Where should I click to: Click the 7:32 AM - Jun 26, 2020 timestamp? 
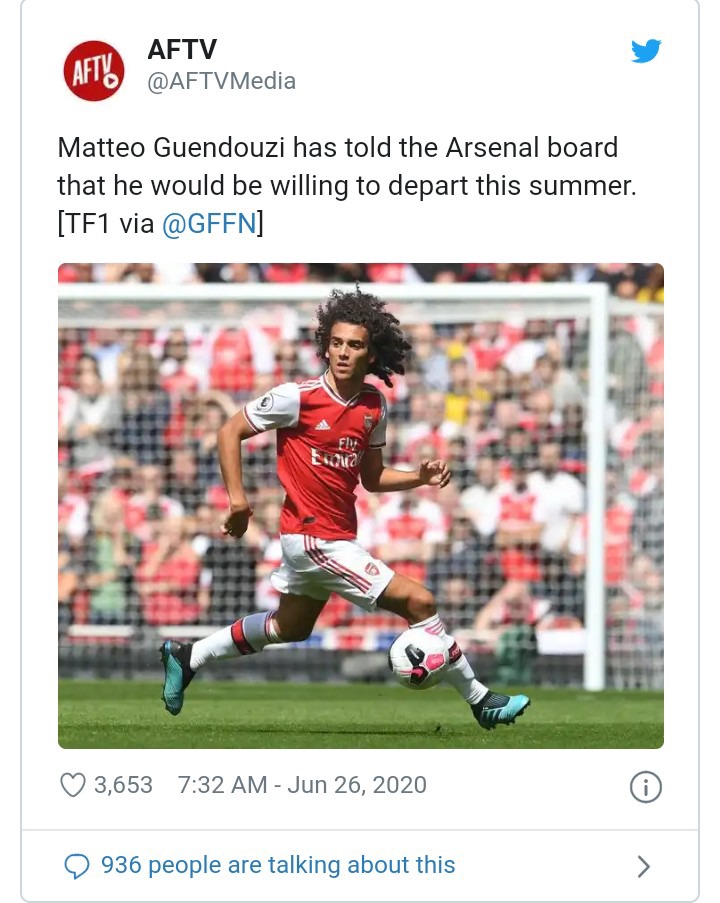click(x=302, y=785)
